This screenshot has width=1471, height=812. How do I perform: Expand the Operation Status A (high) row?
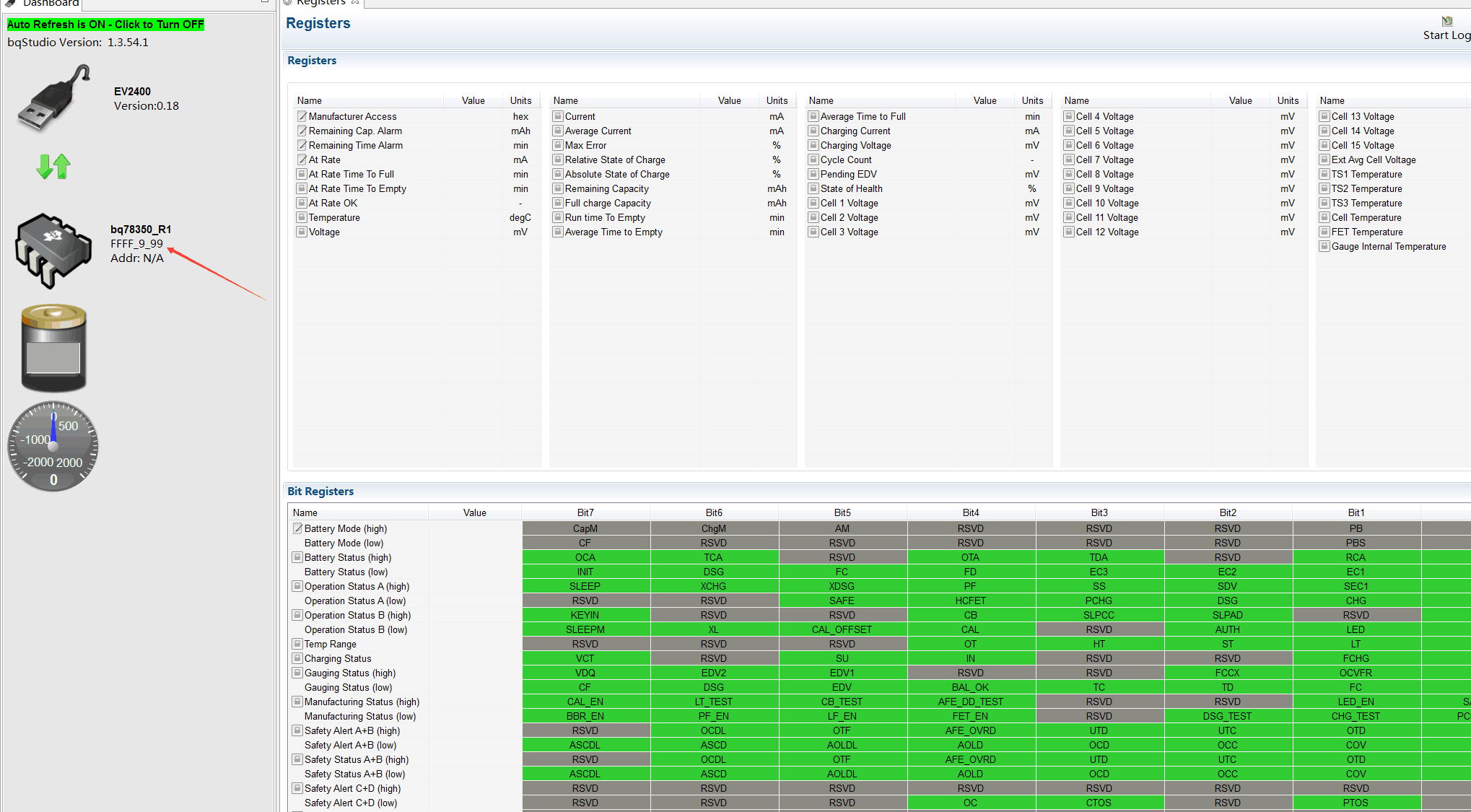pyautogui.click(x=297, y=586)
